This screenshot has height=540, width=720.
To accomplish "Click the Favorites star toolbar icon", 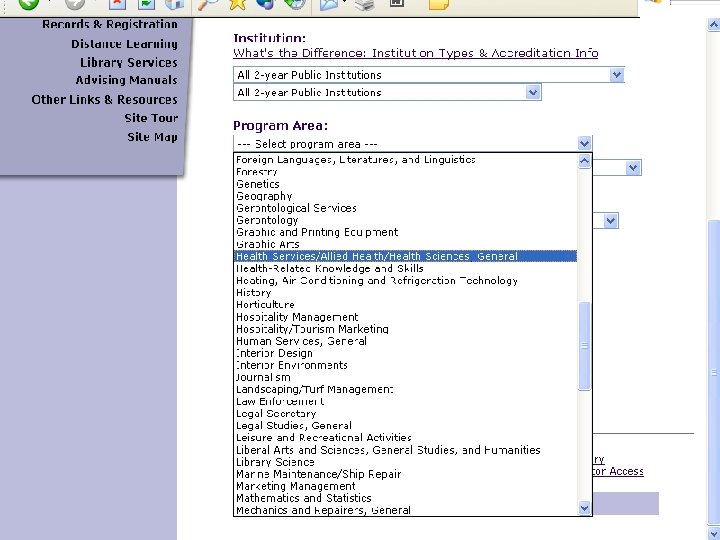I will (x=237, y=4).
